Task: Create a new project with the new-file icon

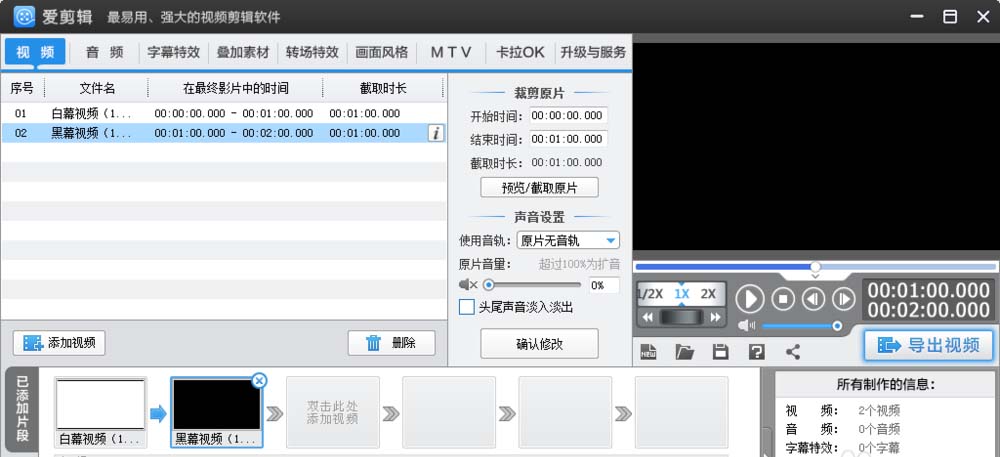Action: [649, 351]
